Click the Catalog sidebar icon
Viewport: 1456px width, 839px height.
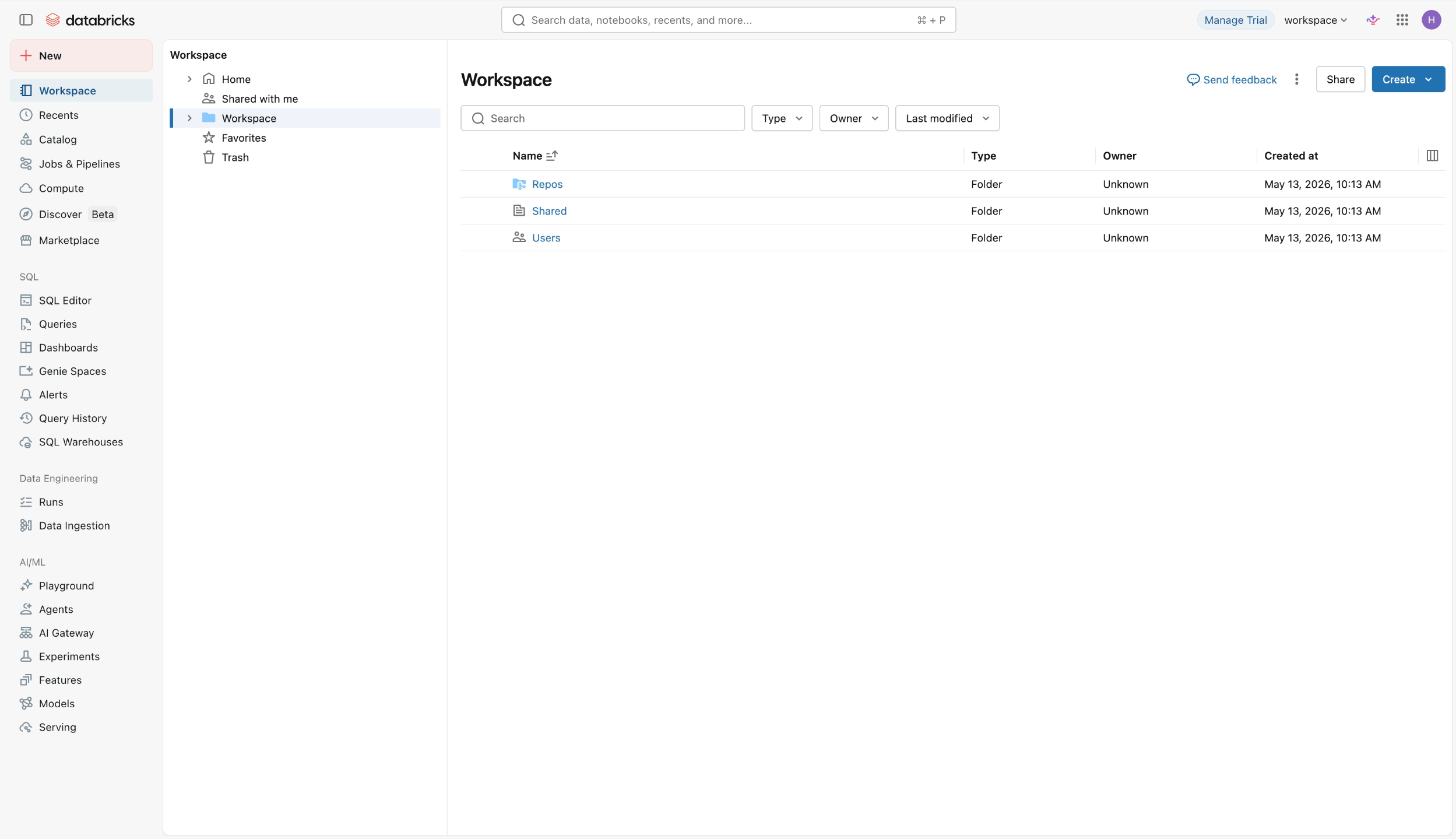(26, 139)
